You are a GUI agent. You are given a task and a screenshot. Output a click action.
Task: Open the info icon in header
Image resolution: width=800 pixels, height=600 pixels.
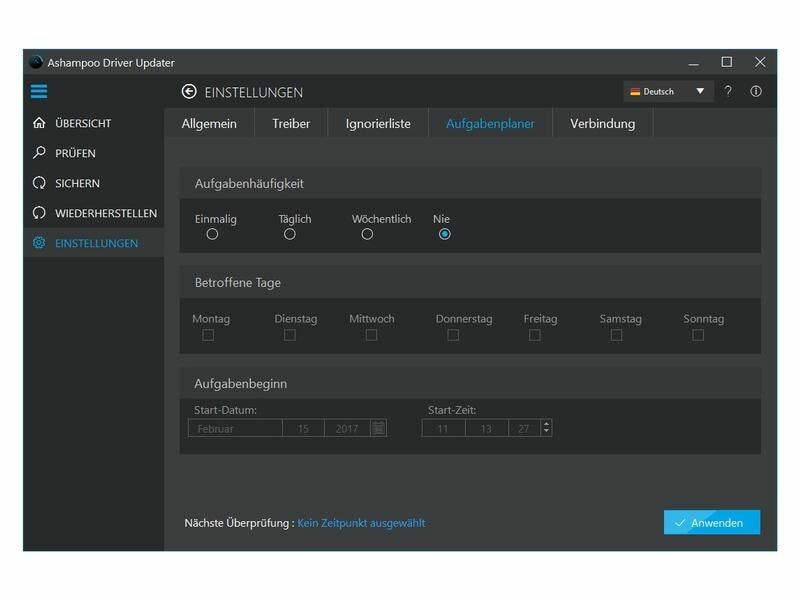point(756,91)
